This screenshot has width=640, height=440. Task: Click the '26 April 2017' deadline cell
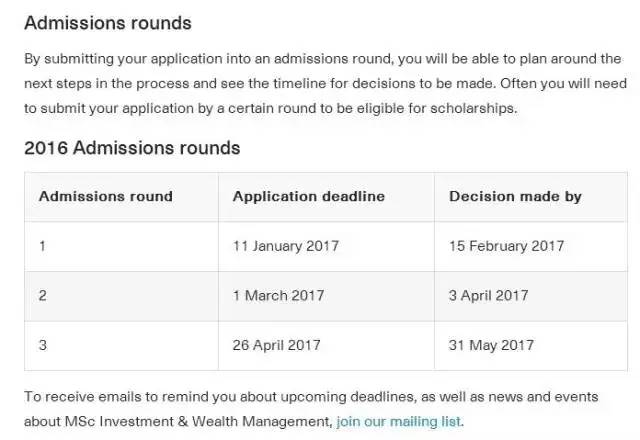click(327, 346)
